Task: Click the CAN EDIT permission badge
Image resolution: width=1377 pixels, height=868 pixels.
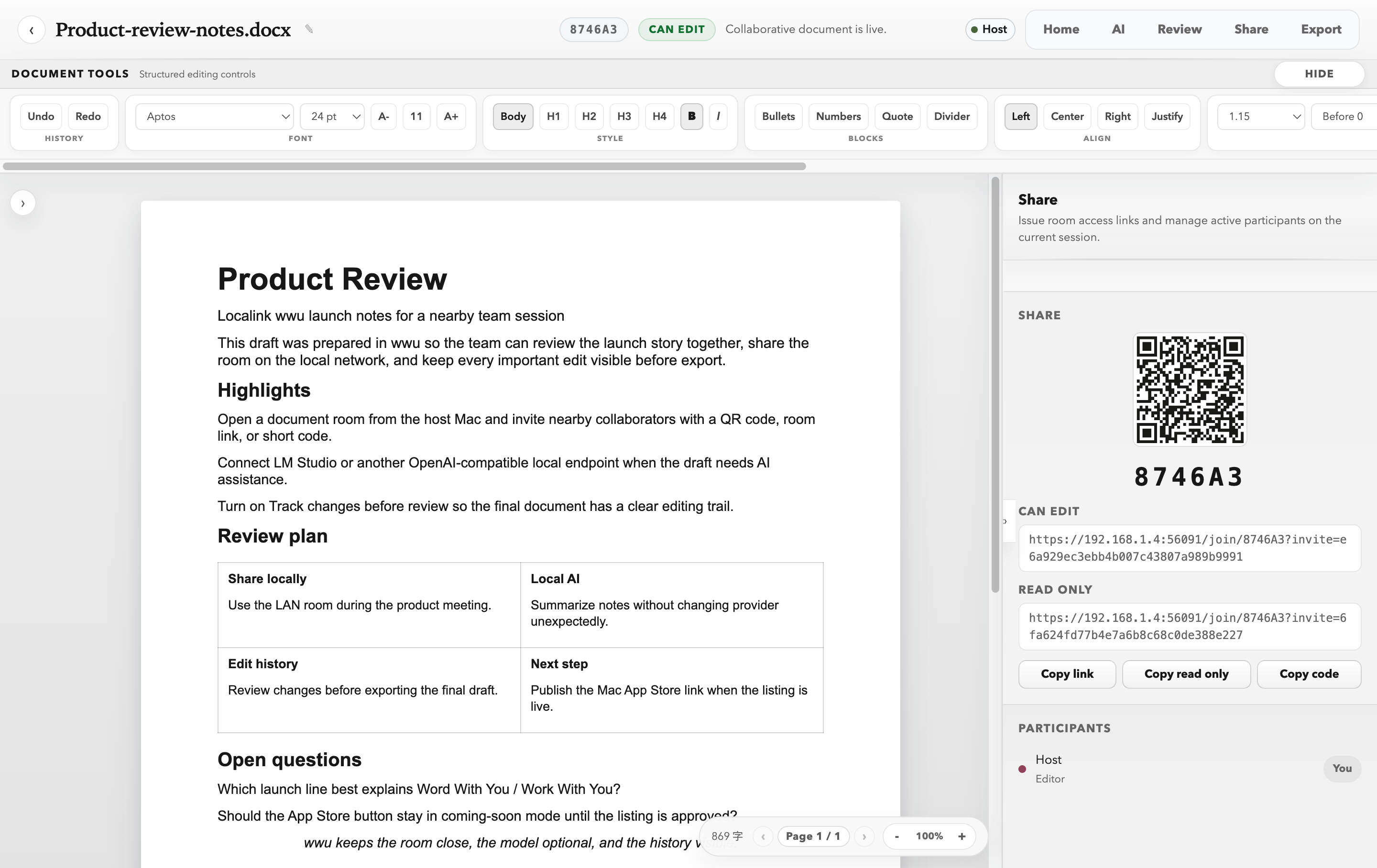Action: click(x=677, y=29)
